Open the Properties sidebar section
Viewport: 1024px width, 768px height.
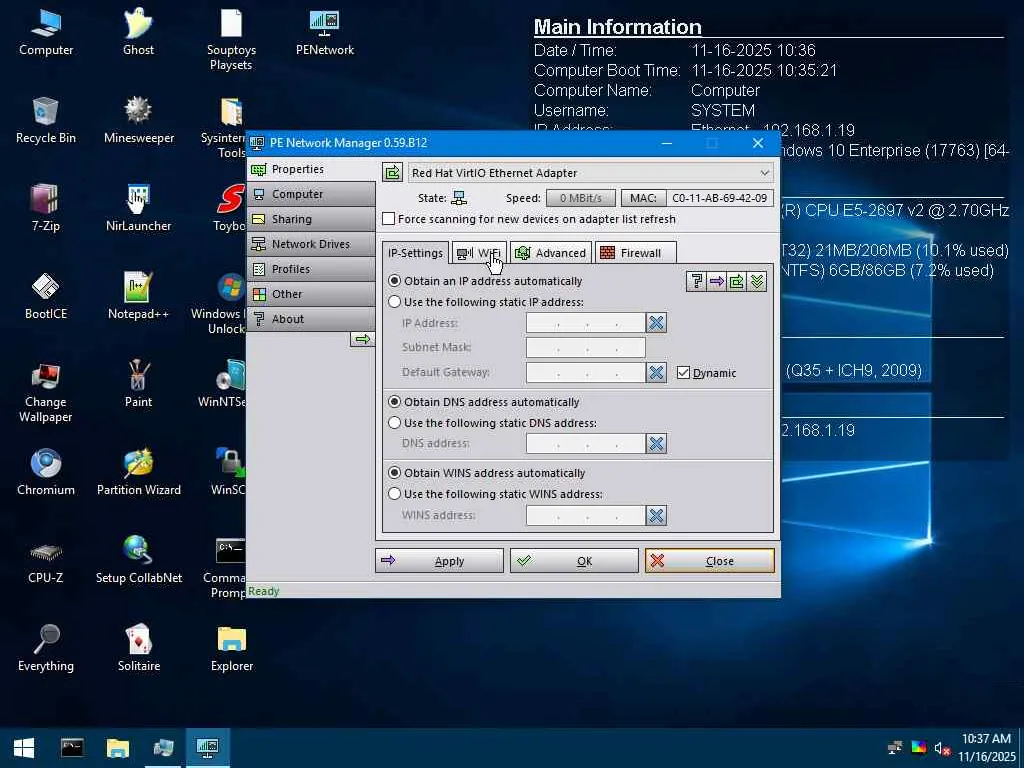pyautogui.click(x=312, y=169)
